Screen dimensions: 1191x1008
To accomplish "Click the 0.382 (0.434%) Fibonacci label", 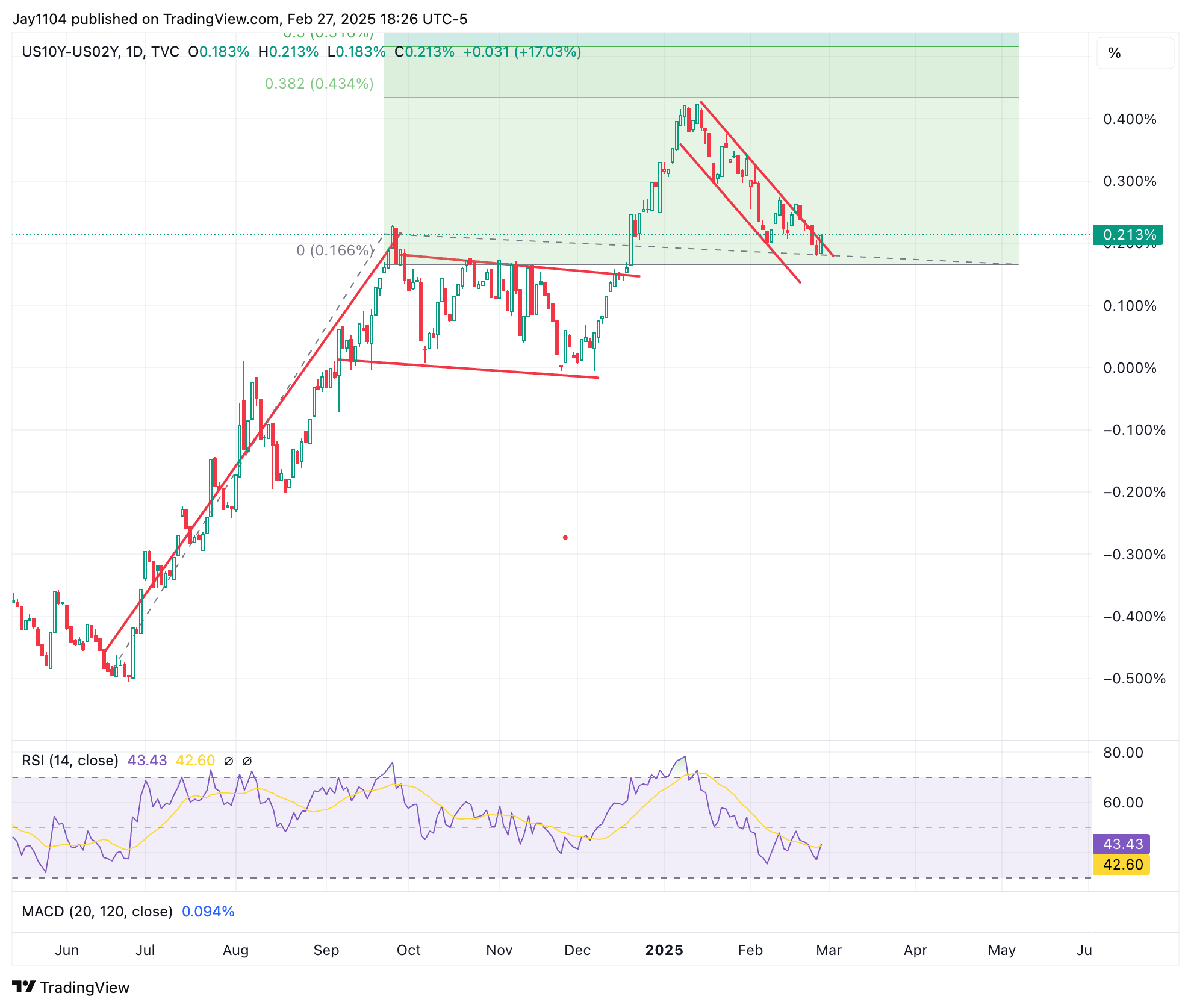I will pyautogui.click(x=319, y=84).
